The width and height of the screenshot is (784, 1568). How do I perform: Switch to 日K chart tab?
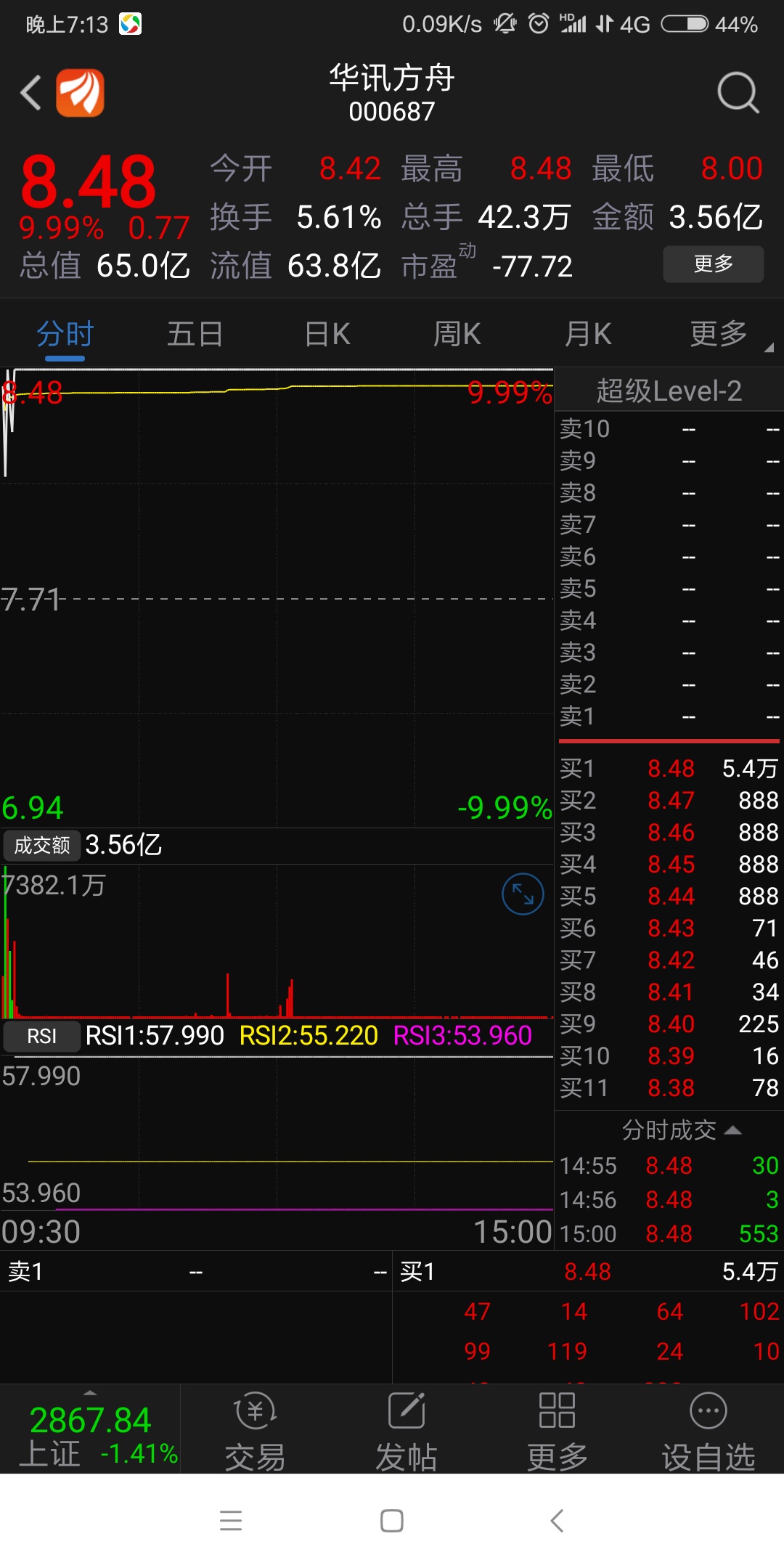click(x=327, y=335)
